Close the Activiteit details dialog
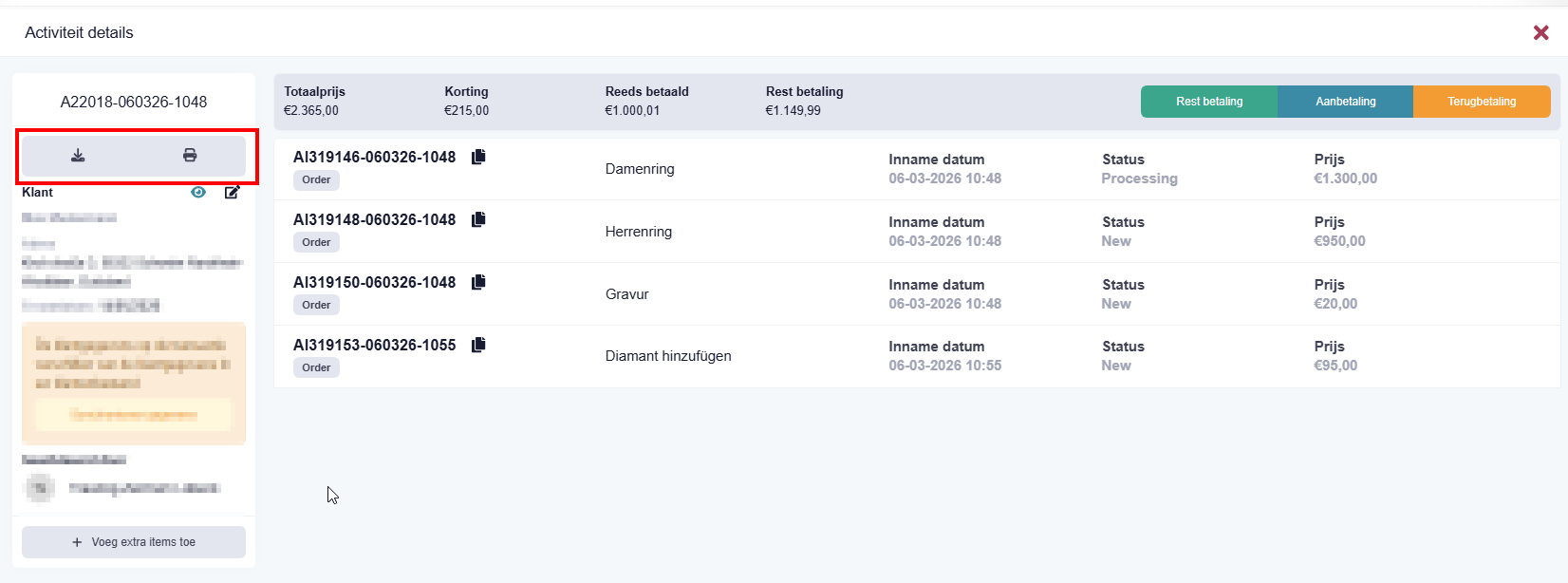This screenshot has width=1568, height=583. 1540,33
